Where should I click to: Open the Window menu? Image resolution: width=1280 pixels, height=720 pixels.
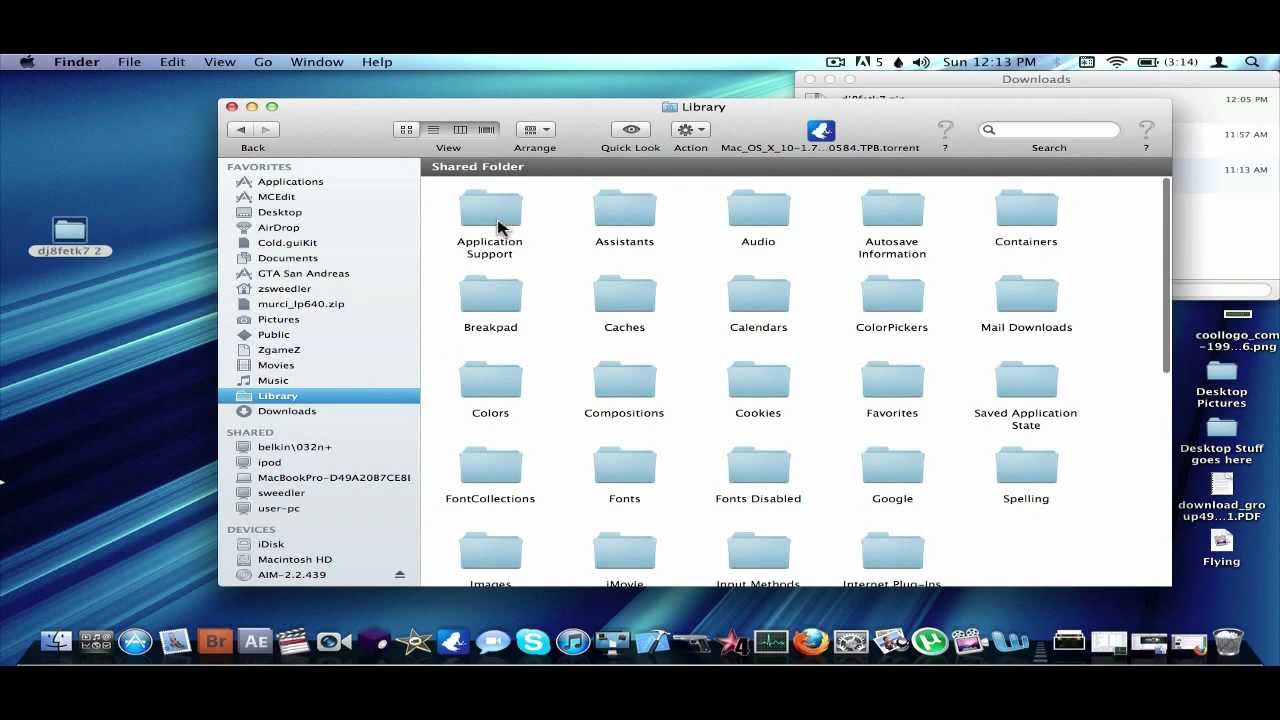point(317,62)
